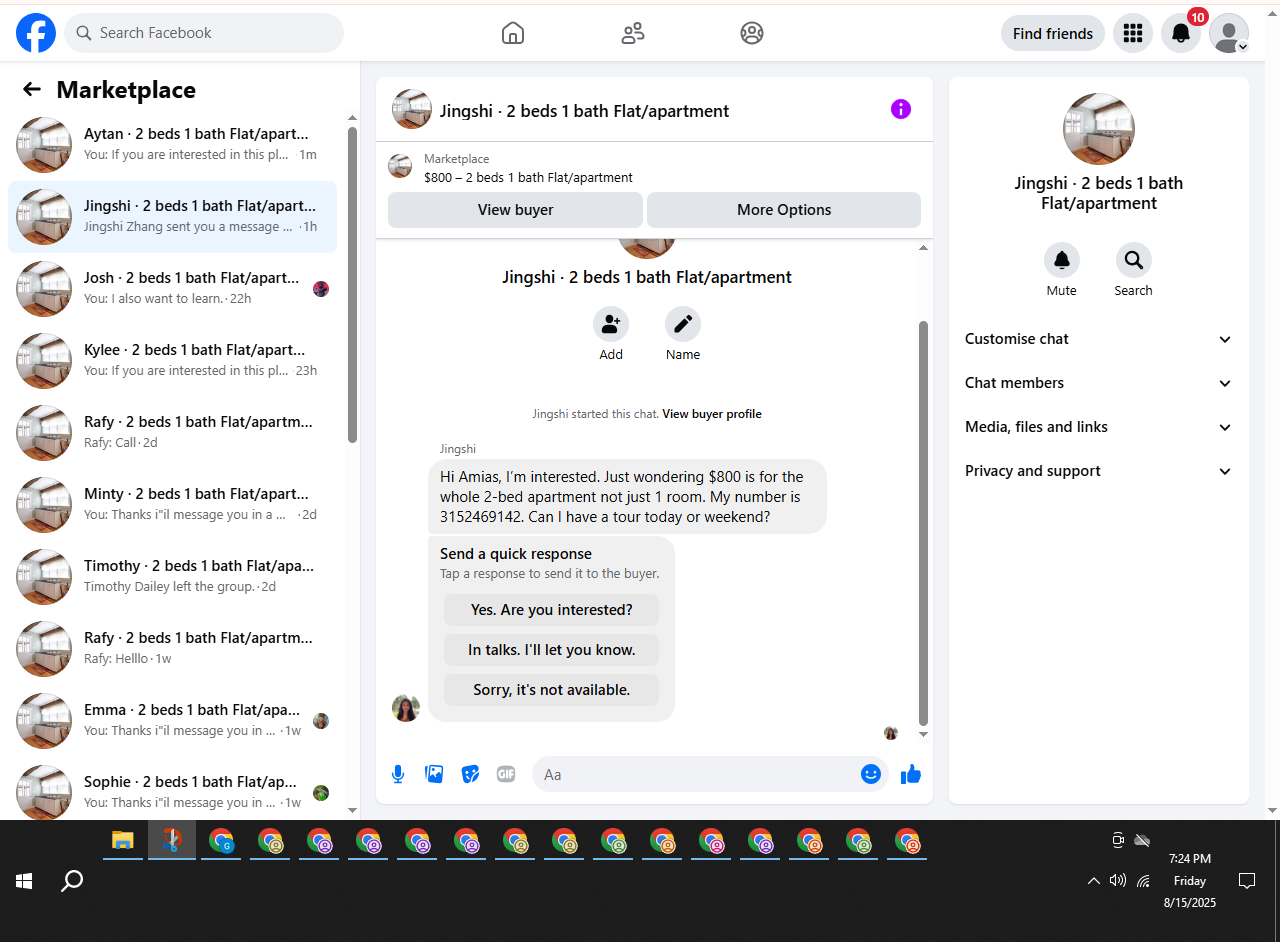Click the attach photo icon in the composer
Screen dimensions: 1280x942
pyautogui.click(x=434, y=774)
